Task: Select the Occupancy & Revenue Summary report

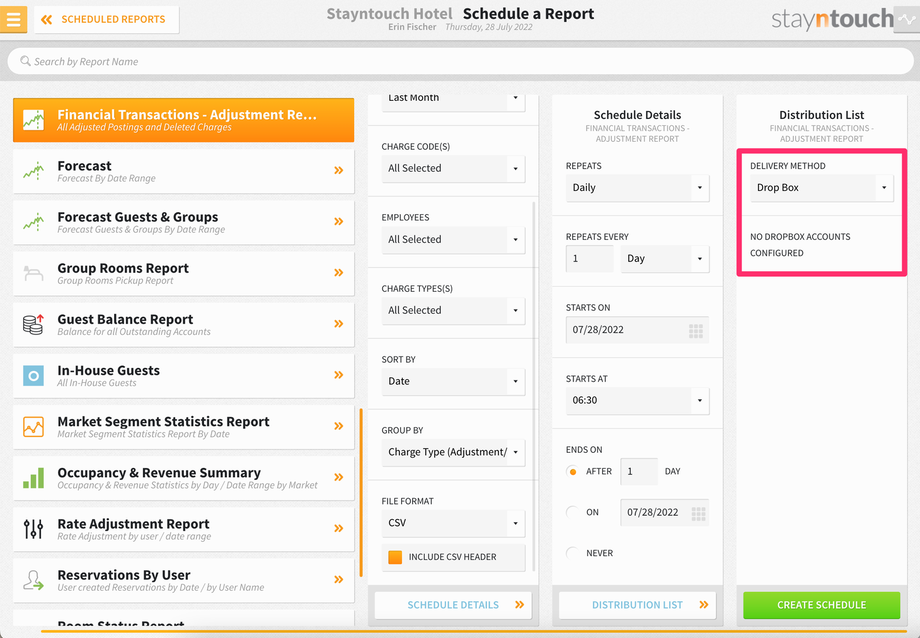Action: pos(184,477)
